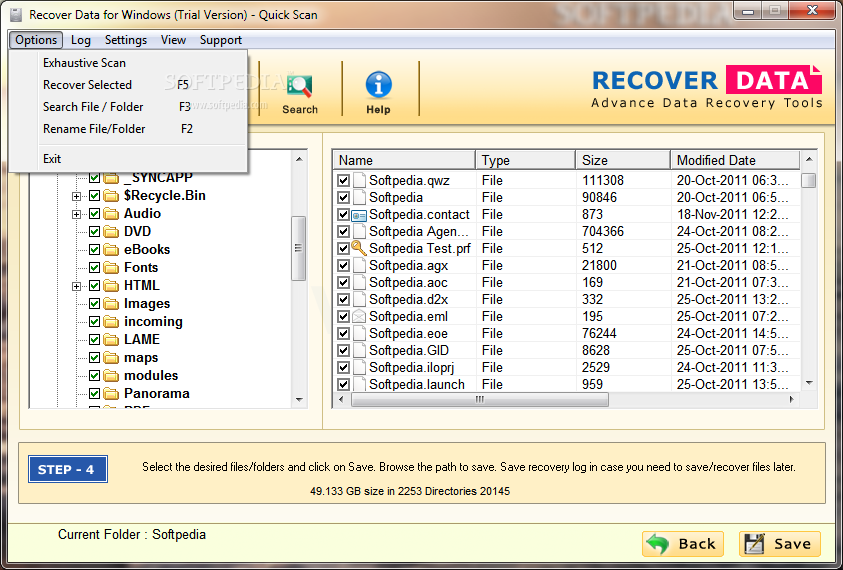Click the Images folder icon
The width and height of the screenshot is (843, 570).
point(111,304)
